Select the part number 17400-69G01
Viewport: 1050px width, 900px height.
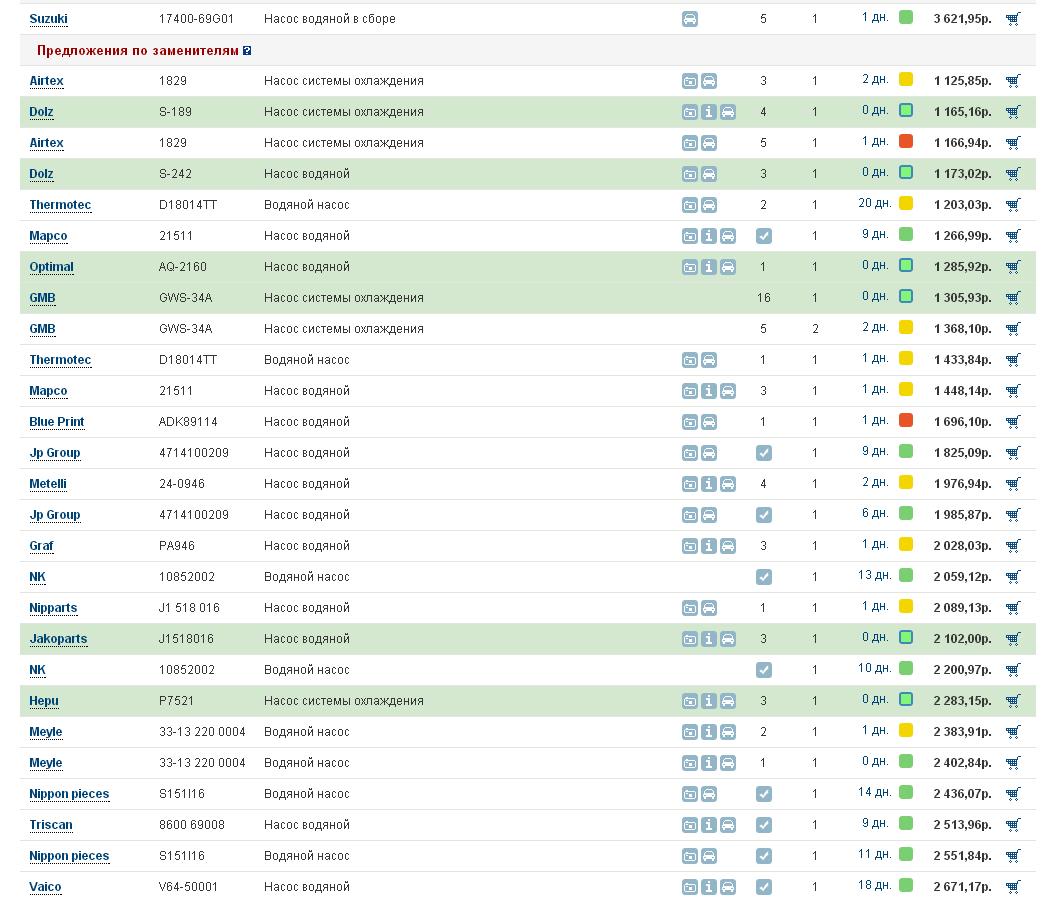[196, 19]
